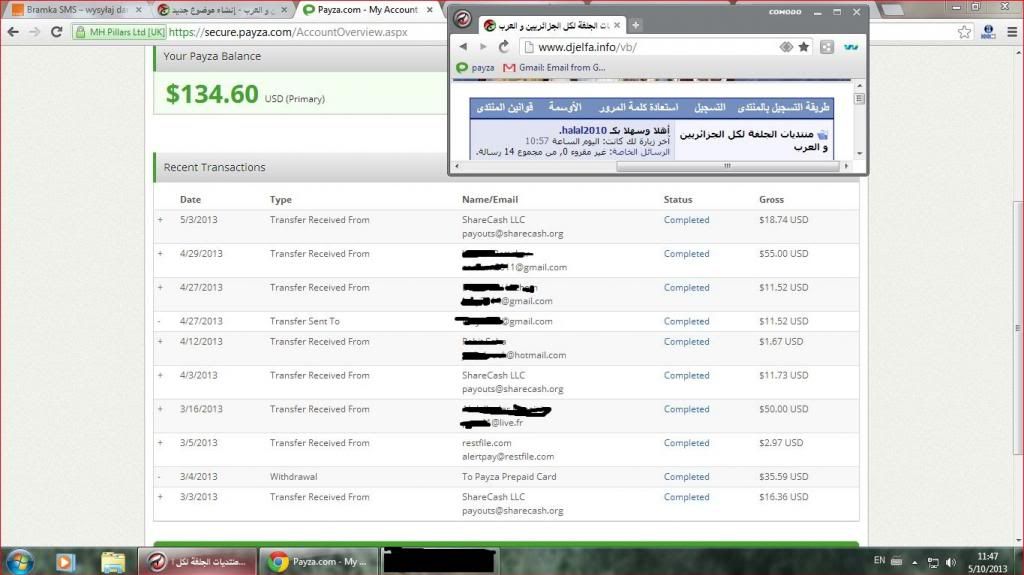Expand the 4/29/2013 transaction row
The image size is (1024, 575).
pos(160,254)
